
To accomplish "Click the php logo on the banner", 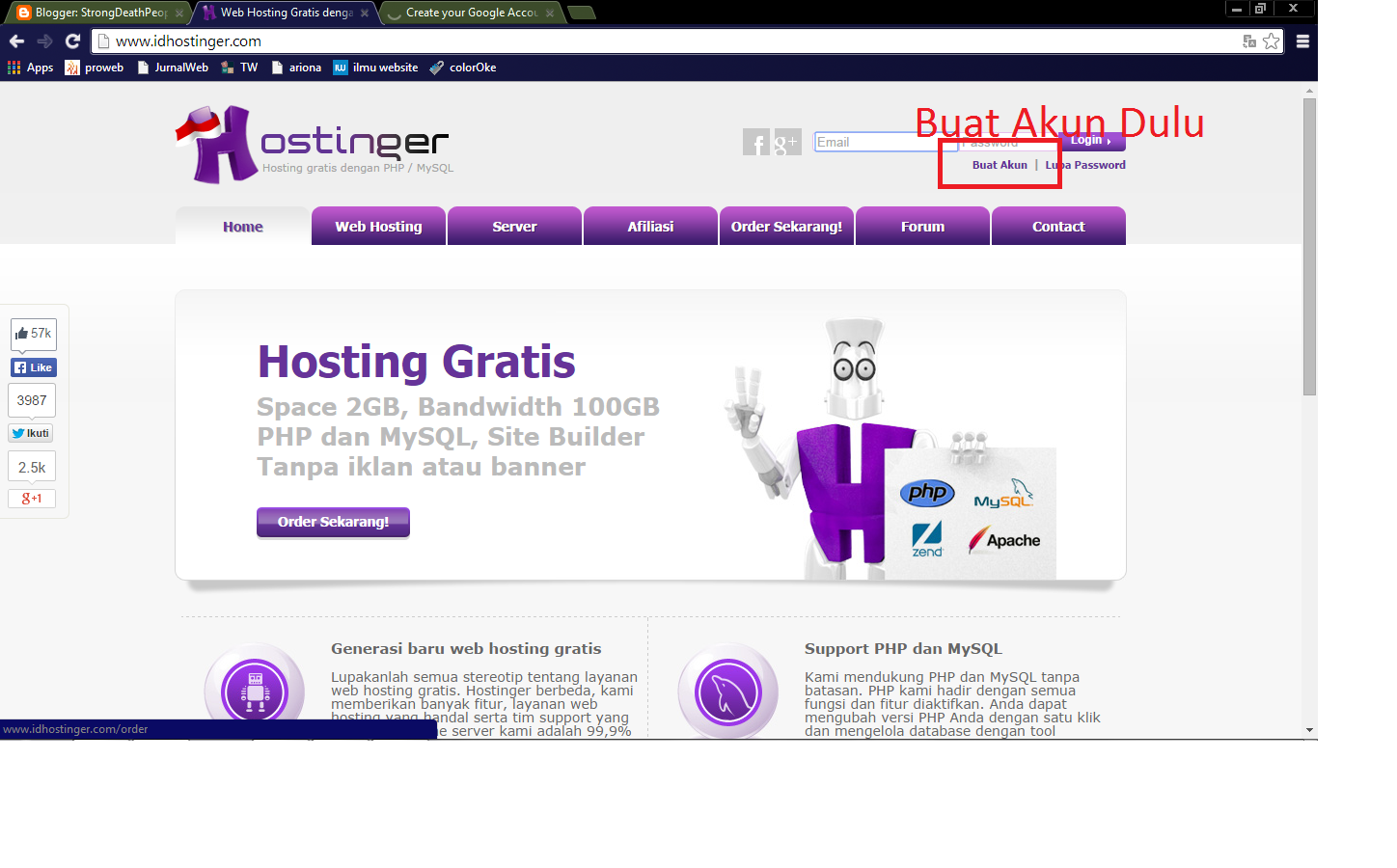I will (x=927, y=493).
